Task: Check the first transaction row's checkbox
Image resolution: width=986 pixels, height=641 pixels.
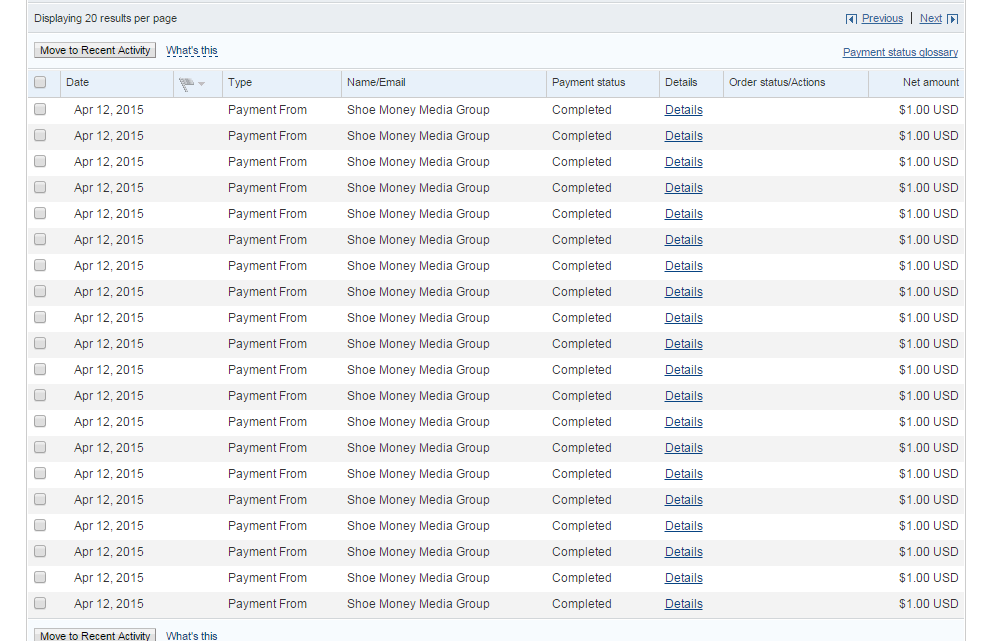Action: [x=40, y=109]
